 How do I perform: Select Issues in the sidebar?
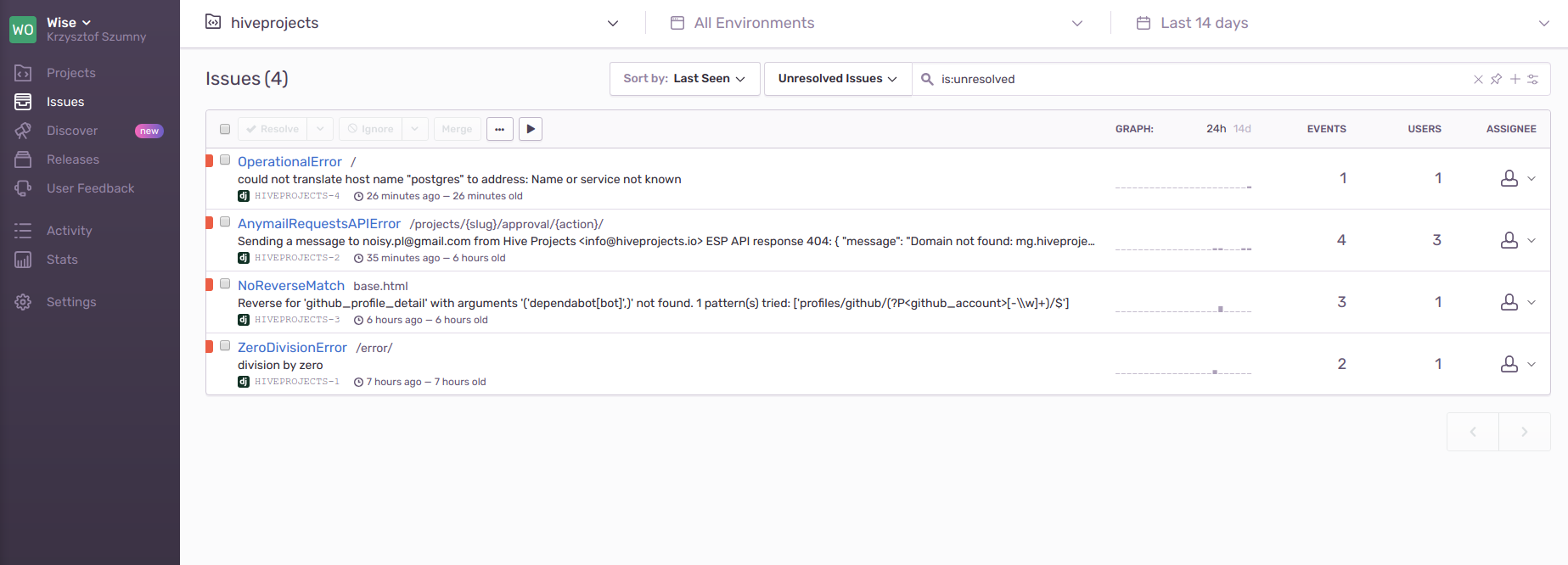pyautogui.click(x=65, y=102)
